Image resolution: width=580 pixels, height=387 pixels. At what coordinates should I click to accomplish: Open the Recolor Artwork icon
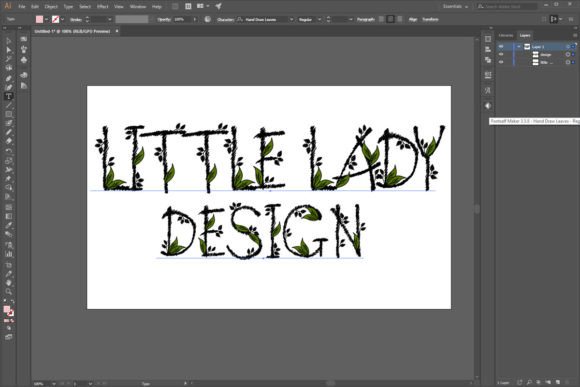click(x=208, y=19)
